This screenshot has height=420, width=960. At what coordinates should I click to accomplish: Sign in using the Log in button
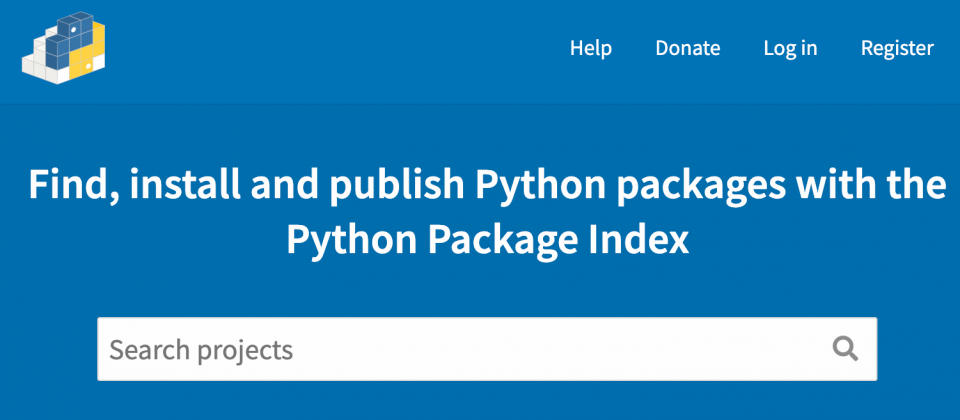(x=790, y=48)
